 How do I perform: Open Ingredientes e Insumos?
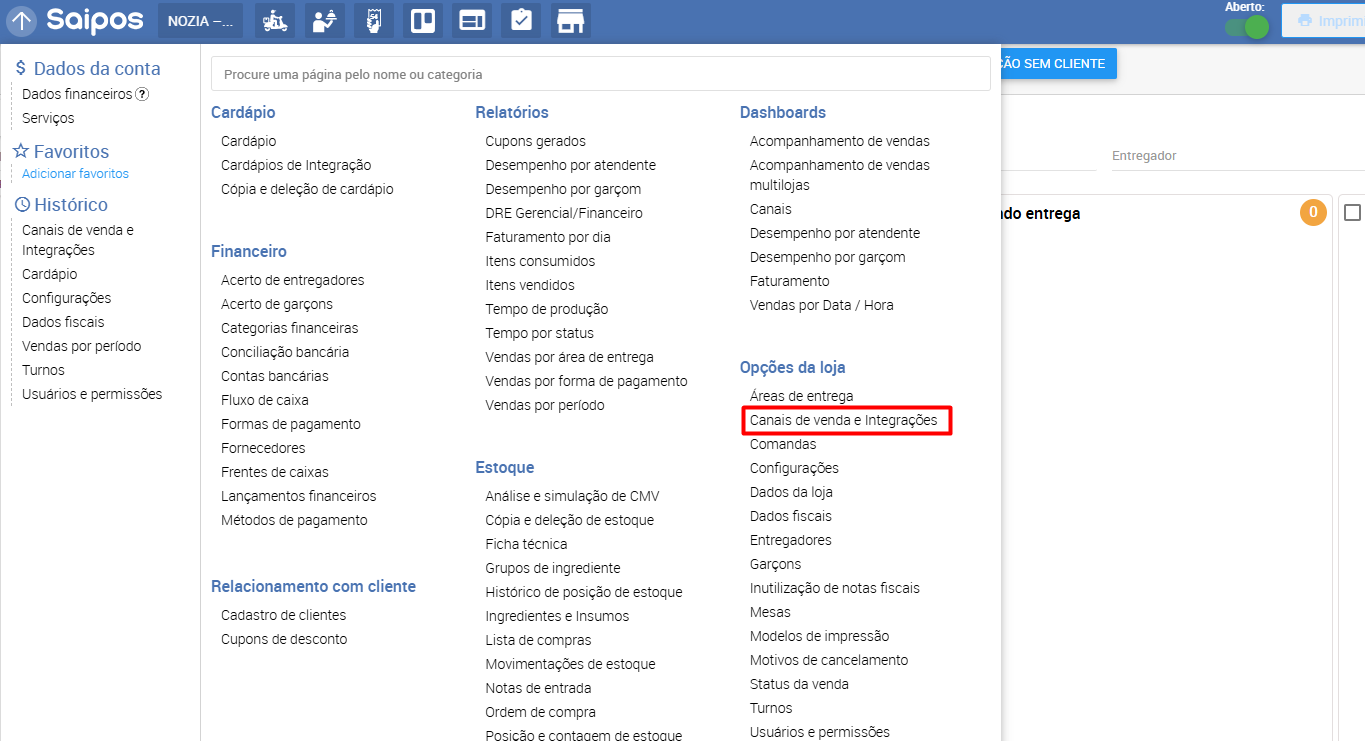(x=557, y=616)
